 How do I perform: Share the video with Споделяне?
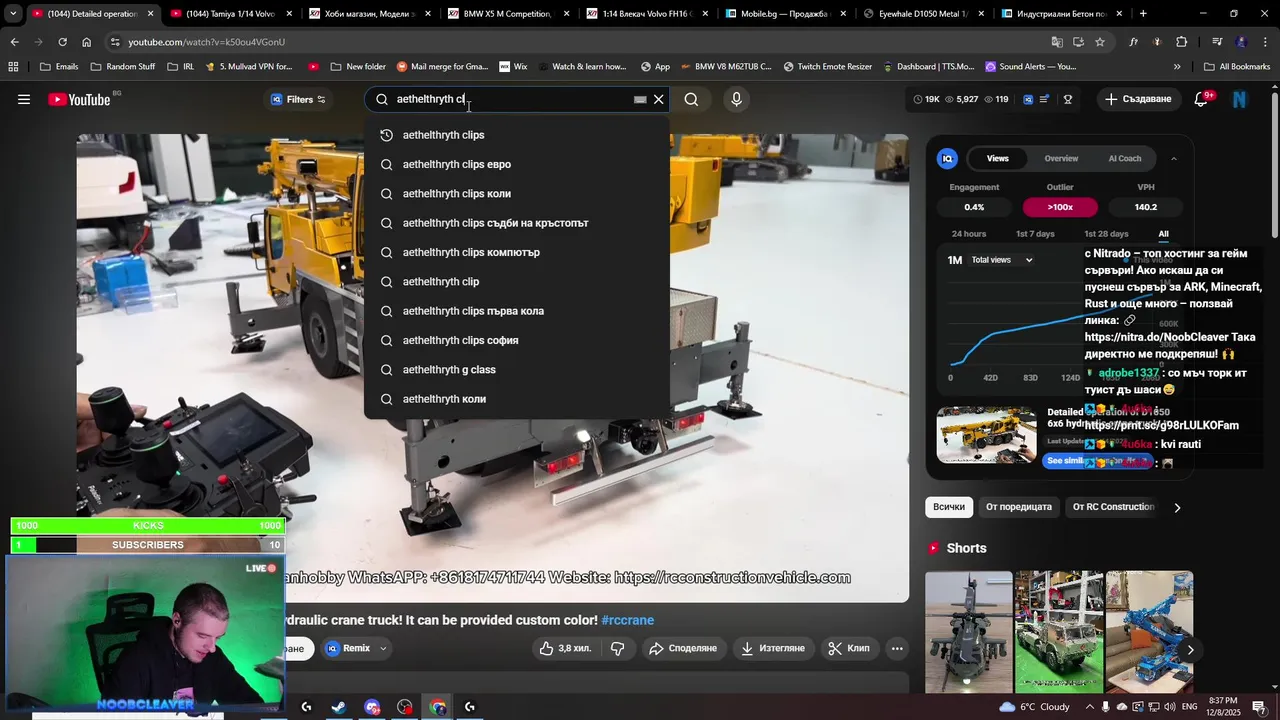683,648
